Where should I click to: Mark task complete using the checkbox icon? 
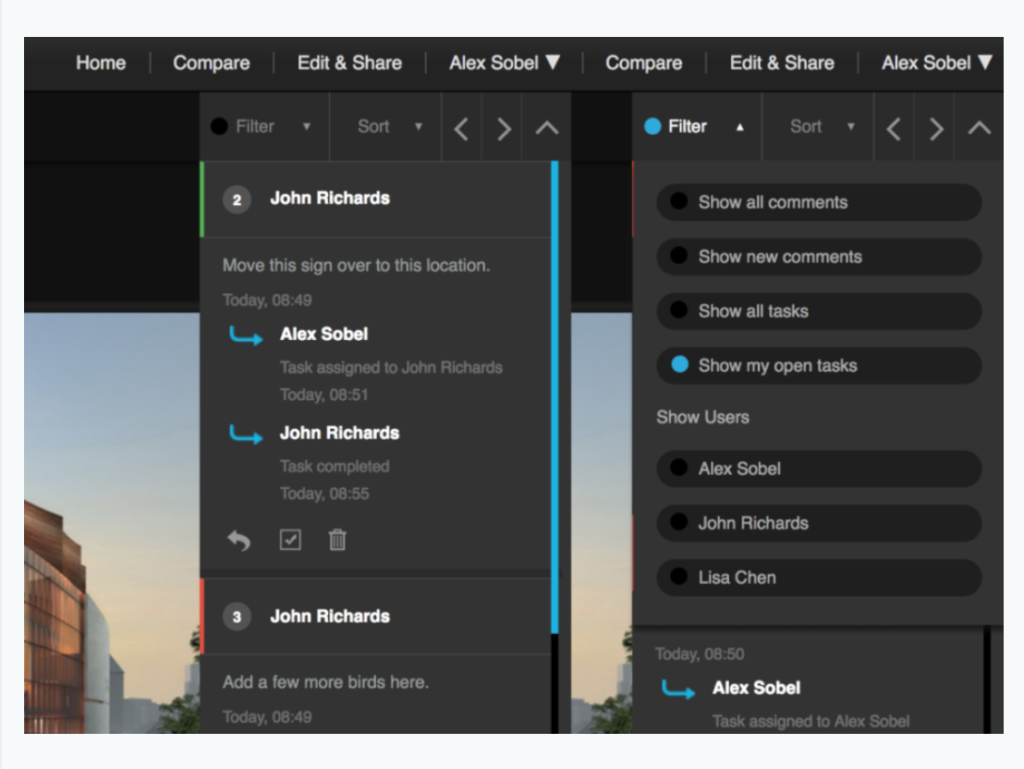290,540
